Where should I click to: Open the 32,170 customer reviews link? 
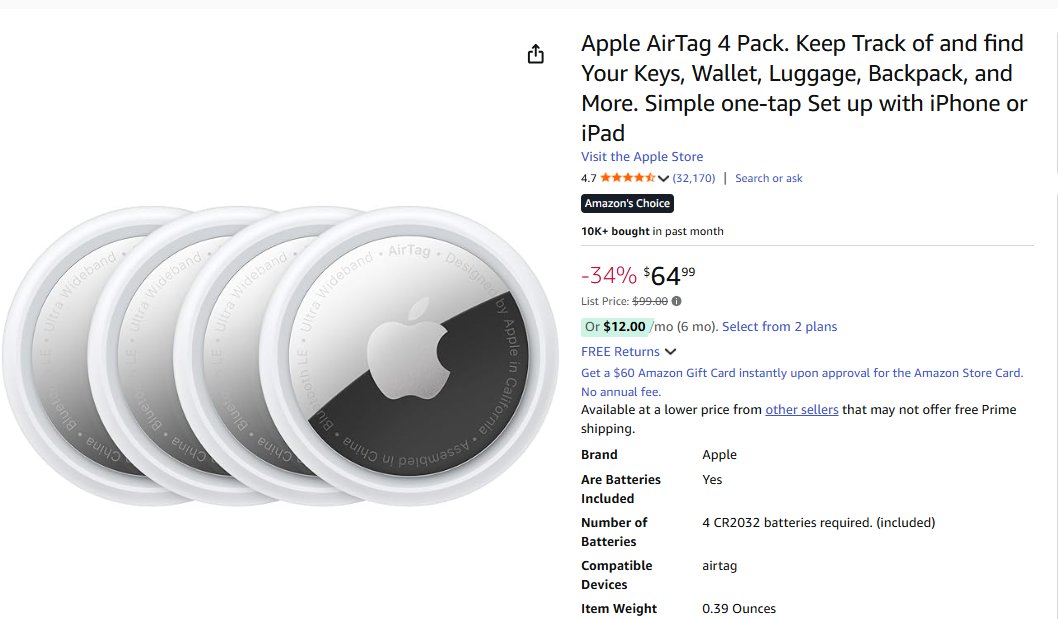click(694, 178)
